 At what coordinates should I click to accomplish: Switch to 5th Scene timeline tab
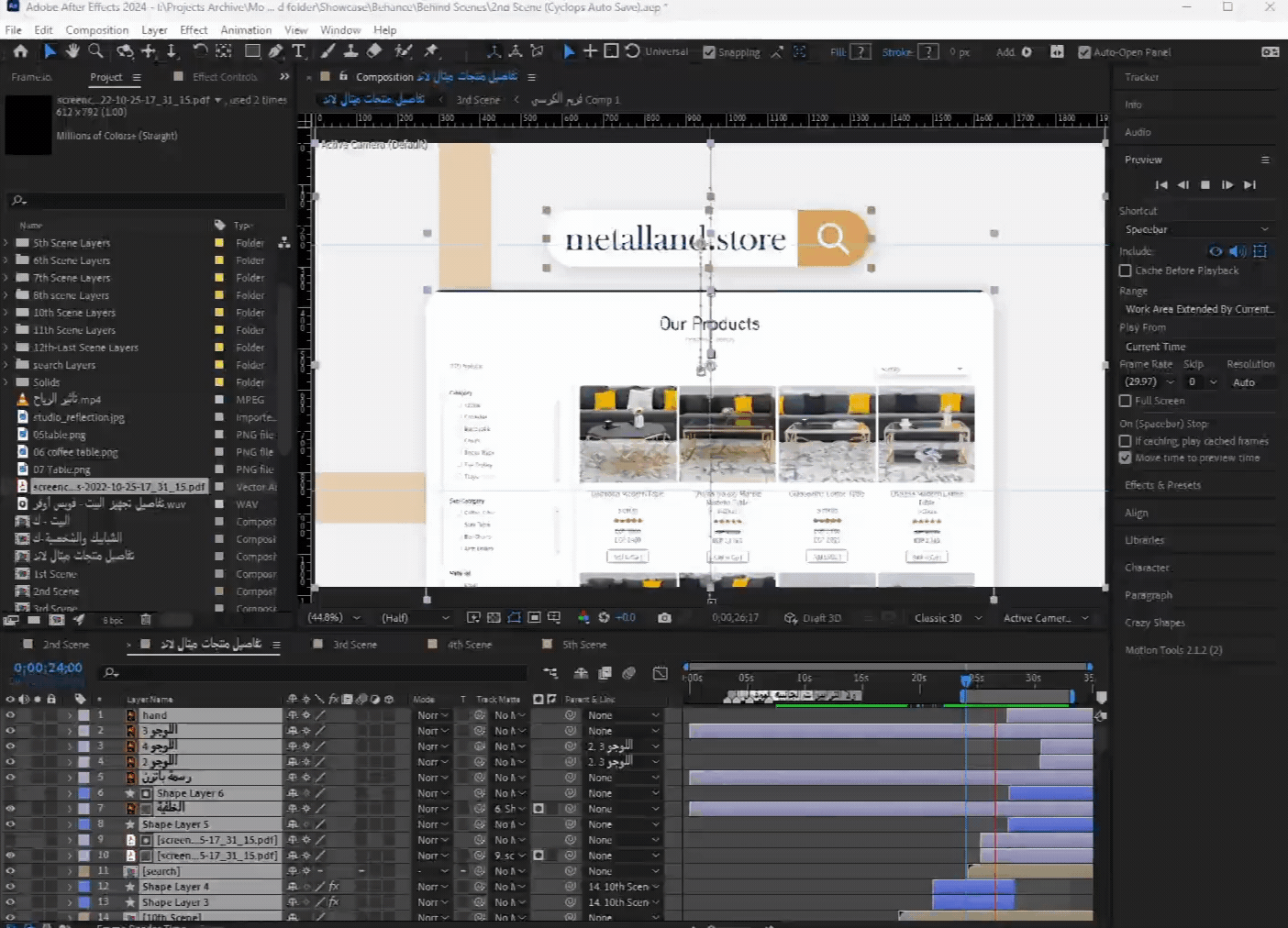pos(584,645)
